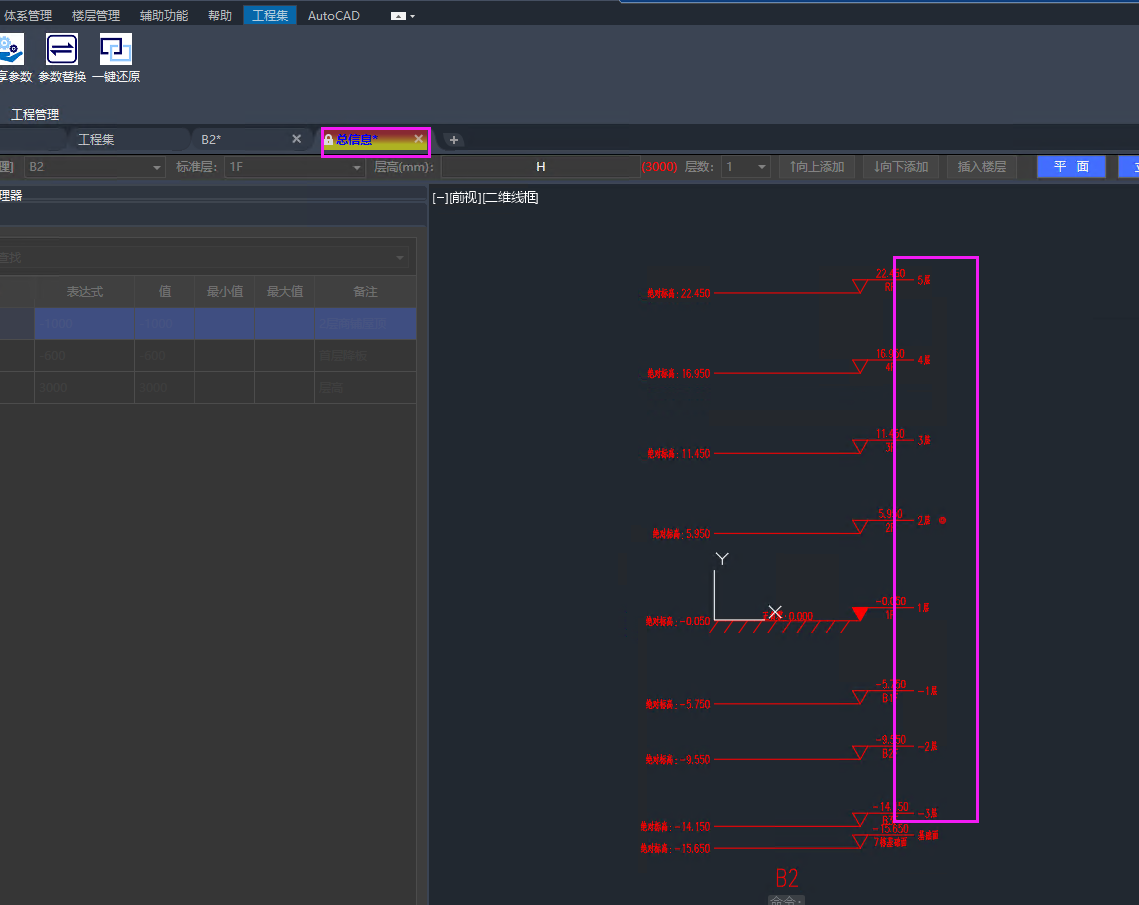The width and height of the screenshot is (1139, 905).
Task: Click the red filled elevation marker at 1层
Action: [859, 613]
